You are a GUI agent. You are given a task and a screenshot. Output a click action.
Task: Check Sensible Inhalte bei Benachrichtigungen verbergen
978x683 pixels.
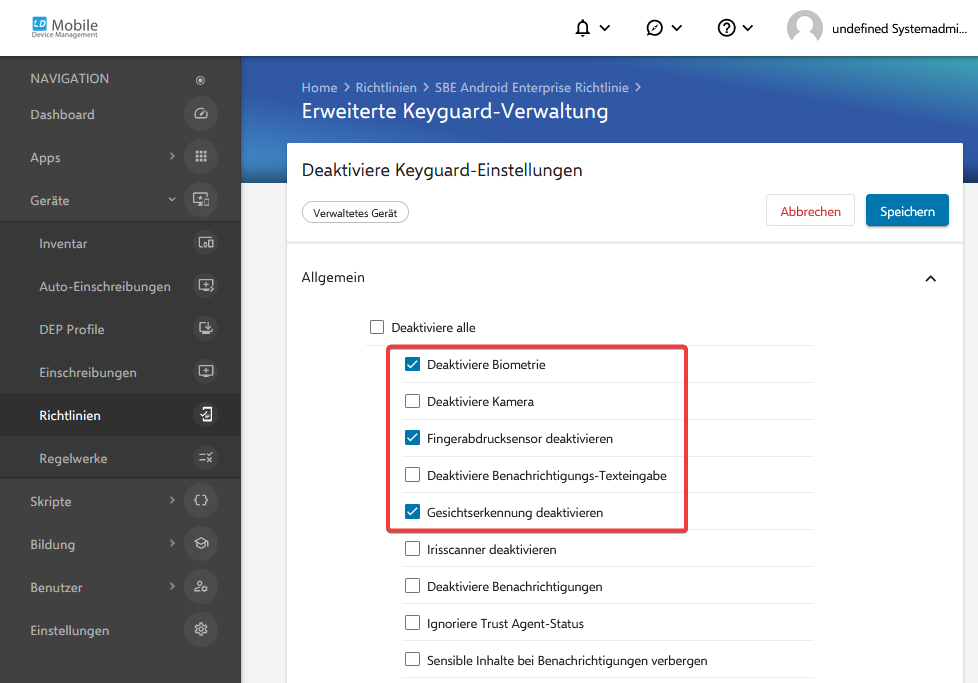412,660
